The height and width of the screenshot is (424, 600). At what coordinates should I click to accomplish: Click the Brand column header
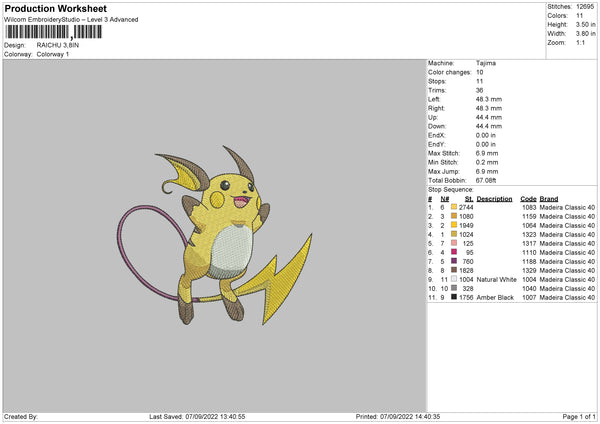click(549, 199)
